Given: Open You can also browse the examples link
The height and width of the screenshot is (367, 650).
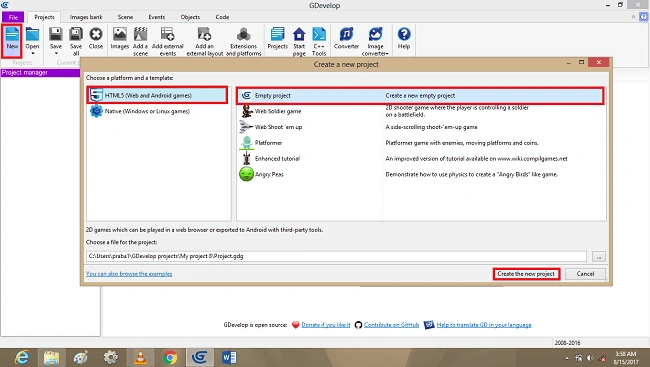Looking at the screenshot, I should (x=129, y=274).
